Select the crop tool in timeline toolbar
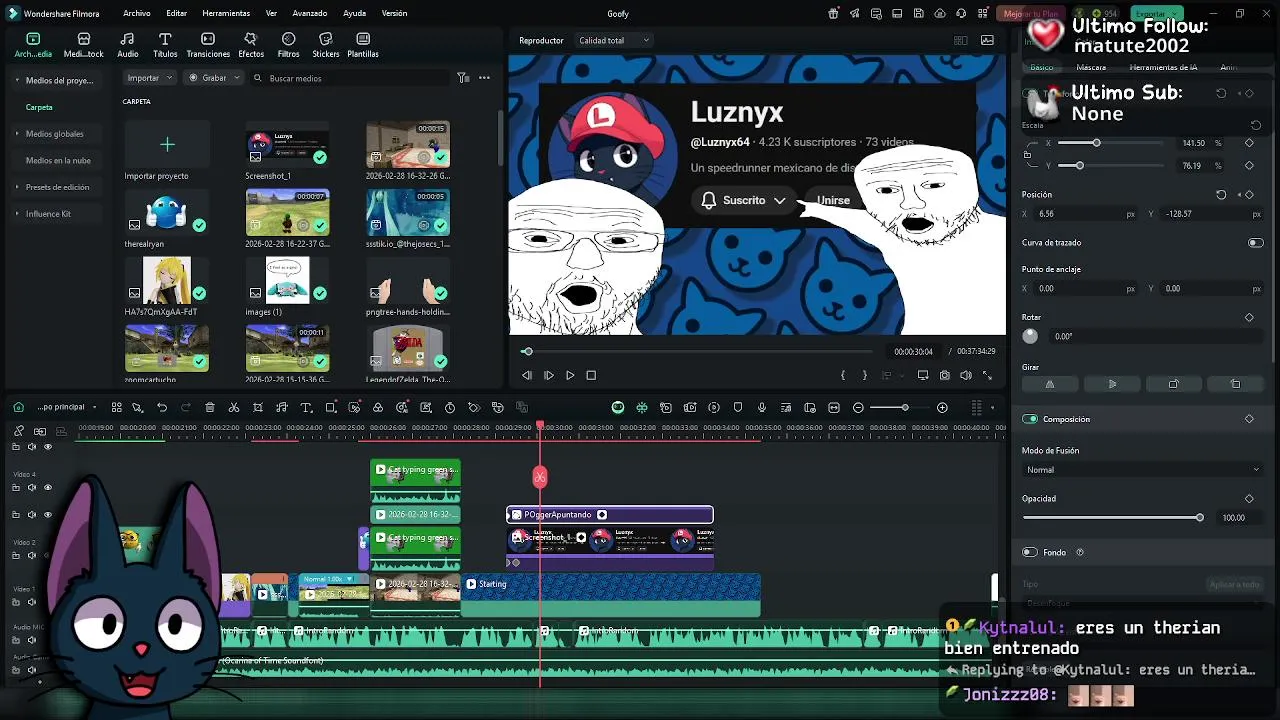The height and width of the screenshot is (720, 1280). (258, 407)
